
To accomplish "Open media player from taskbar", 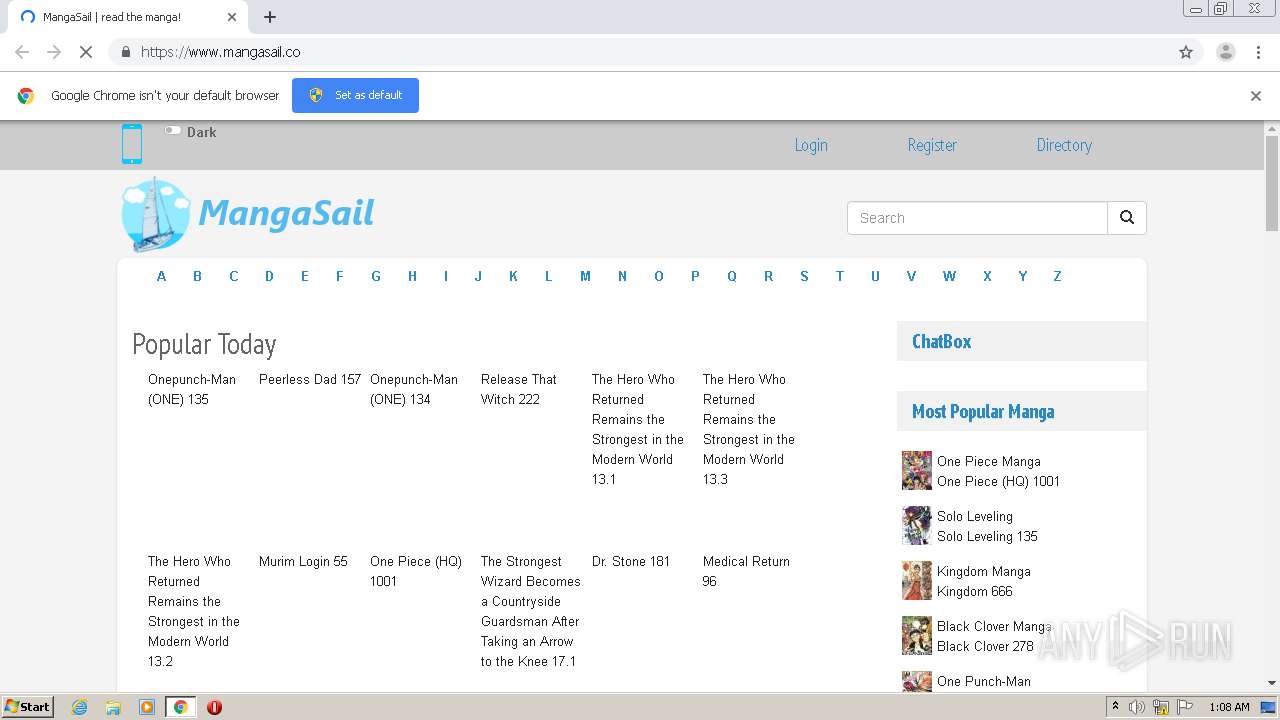I will tap(147, 707).
